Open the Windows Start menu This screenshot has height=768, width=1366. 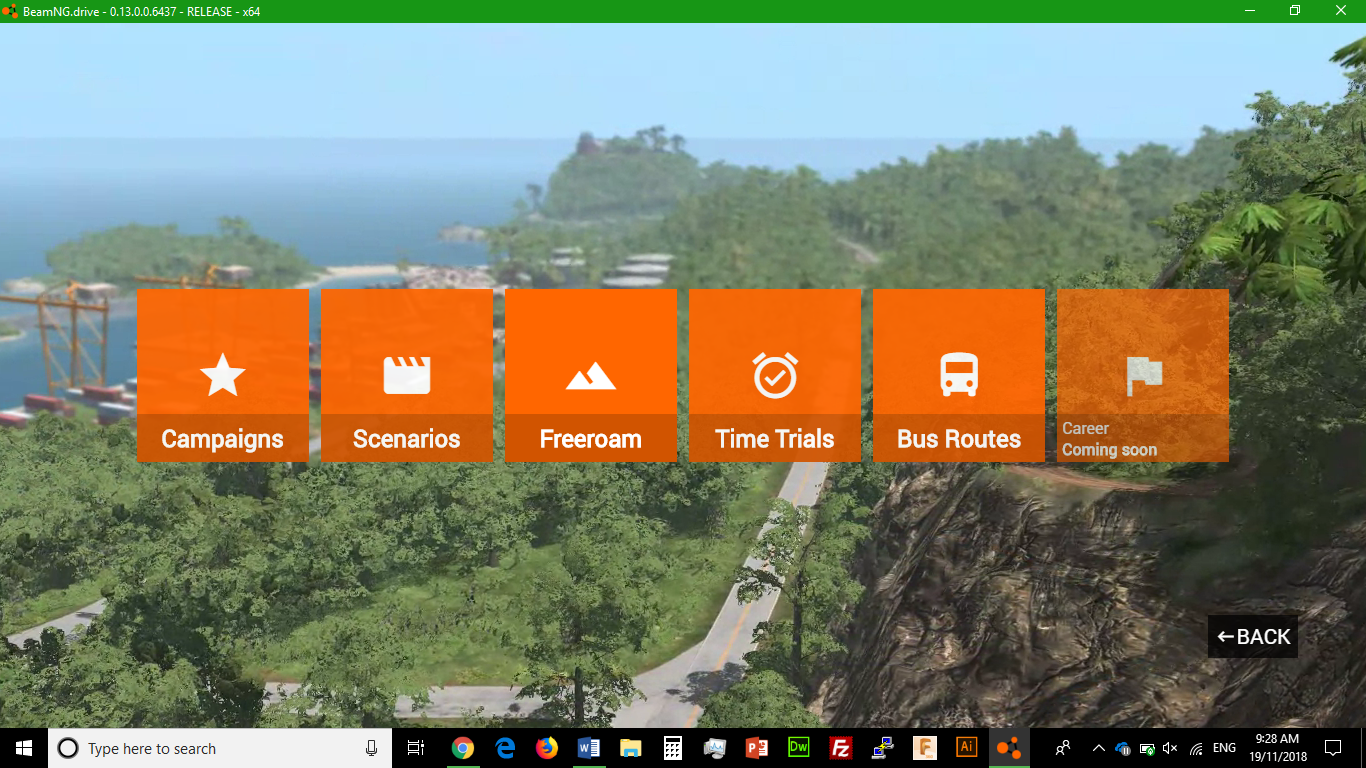24,748
